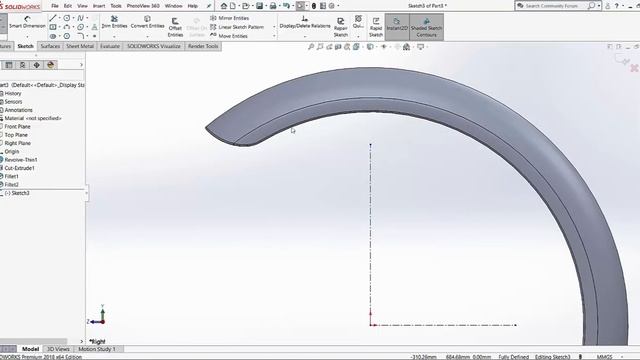The image size is (640, 360).
Task: Switch to the Render Tools tab
Action: pyautogui.click(x=203, y=46)
